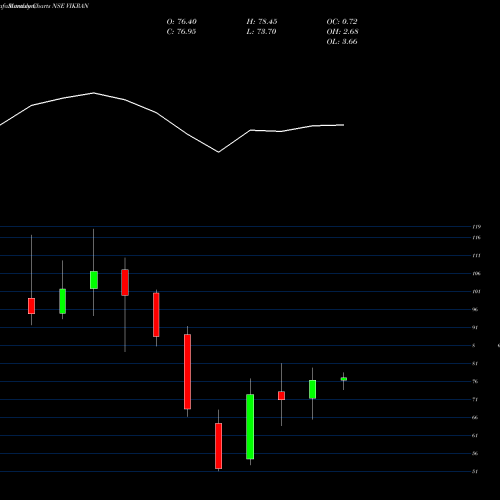
Task: Click the 51 price axis label
Action: (x=475, y=472)
